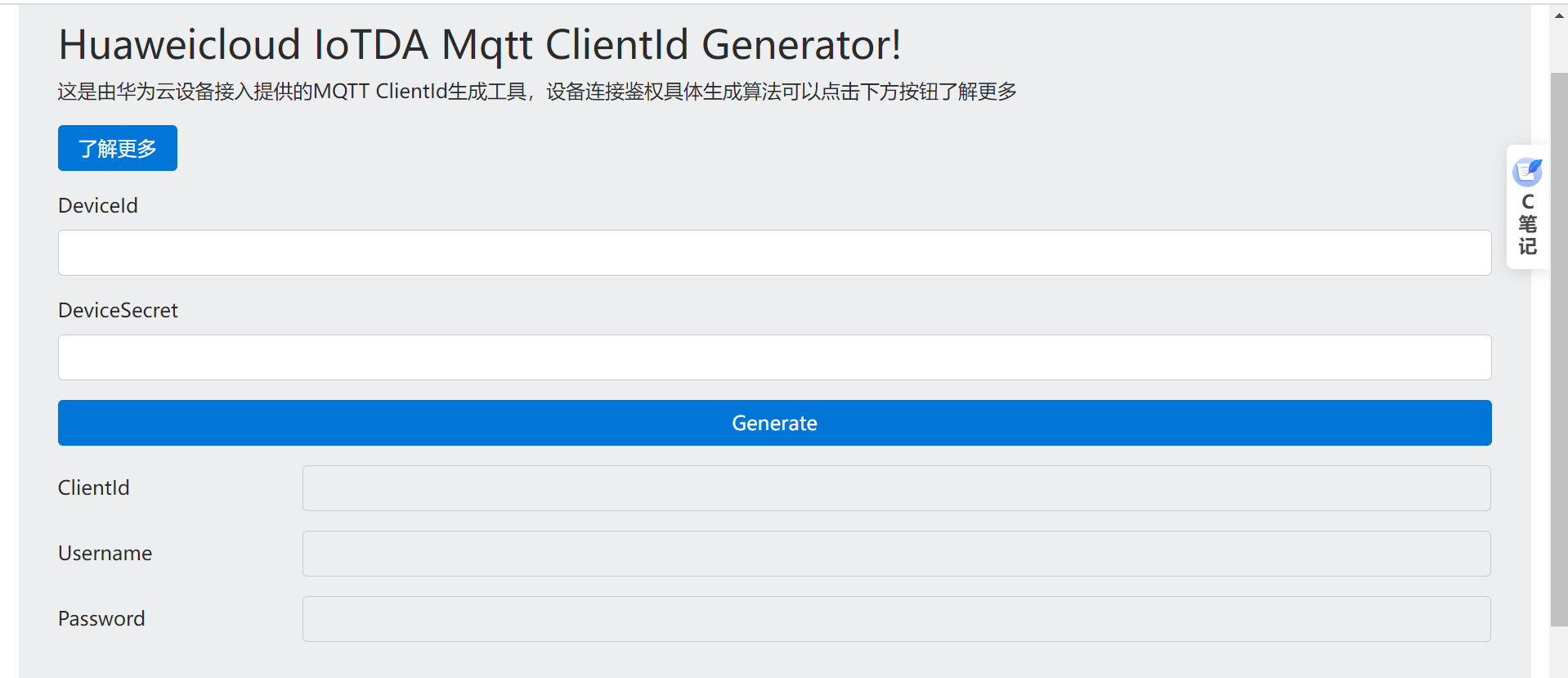Select the Password output field
Viewport: 1568px width, 678px height.
896,619
